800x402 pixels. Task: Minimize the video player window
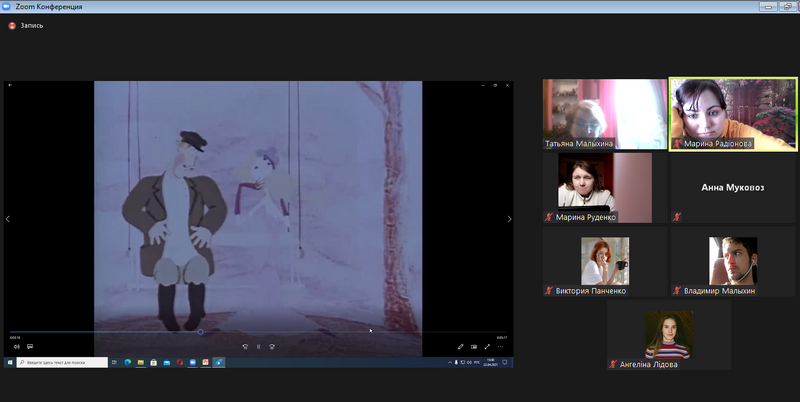[x=483, y=85]
